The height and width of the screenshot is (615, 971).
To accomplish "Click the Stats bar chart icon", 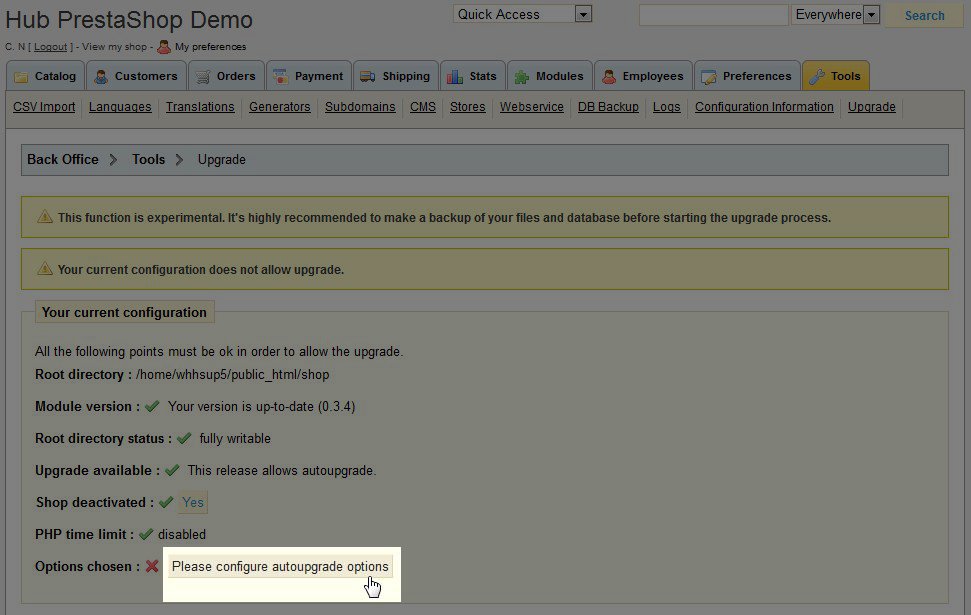I will point(454,77).
